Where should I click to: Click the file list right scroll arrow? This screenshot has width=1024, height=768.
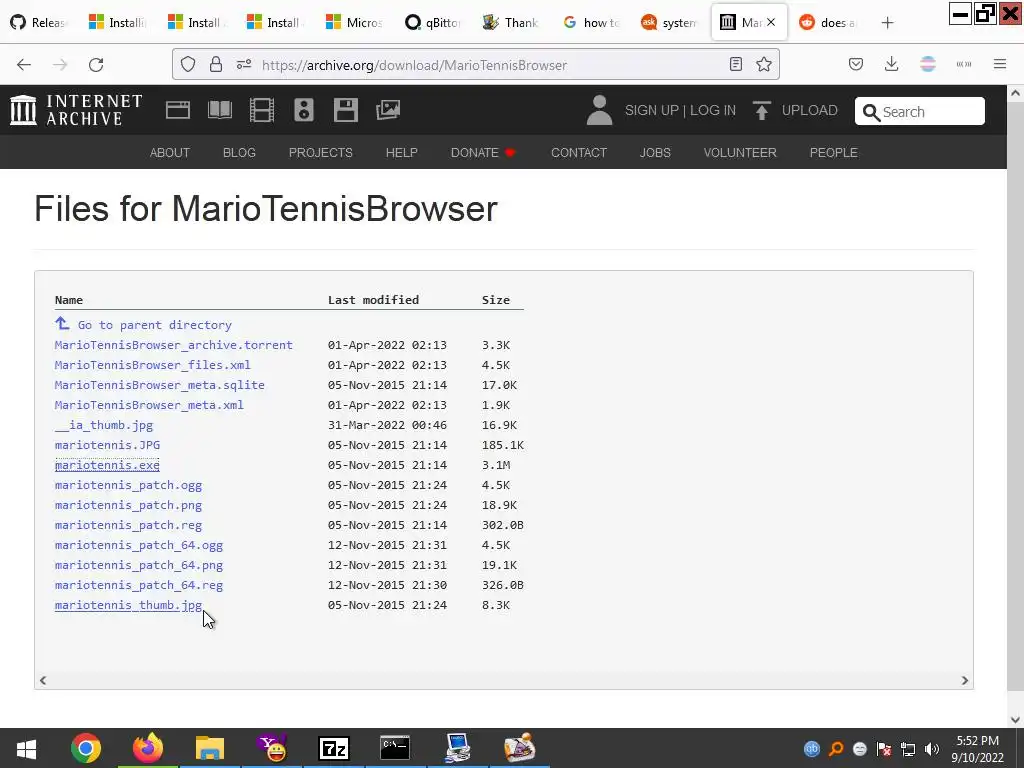pyautogui.click(x=965, y=680)
